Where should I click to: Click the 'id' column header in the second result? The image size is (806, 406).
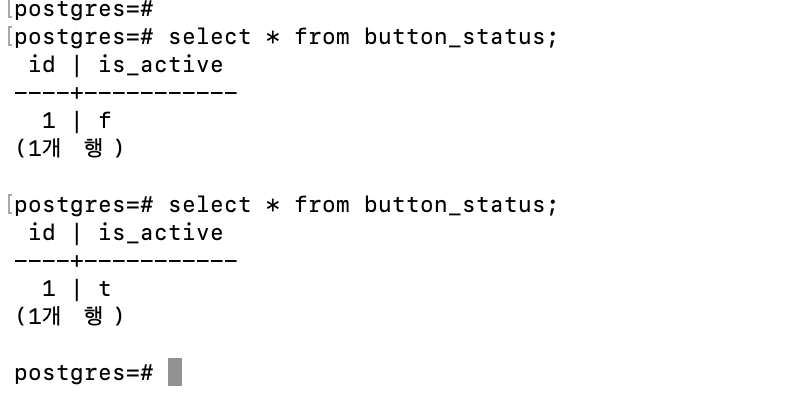click(x=42, y=233)
